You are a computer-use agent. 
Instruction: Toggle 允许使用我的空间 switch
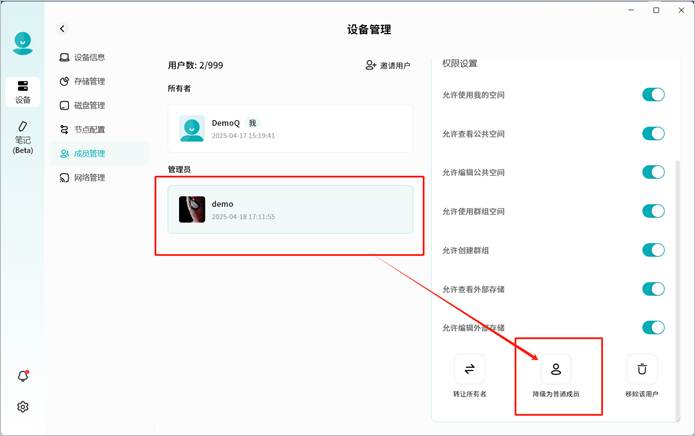click(x=653, y=95)
